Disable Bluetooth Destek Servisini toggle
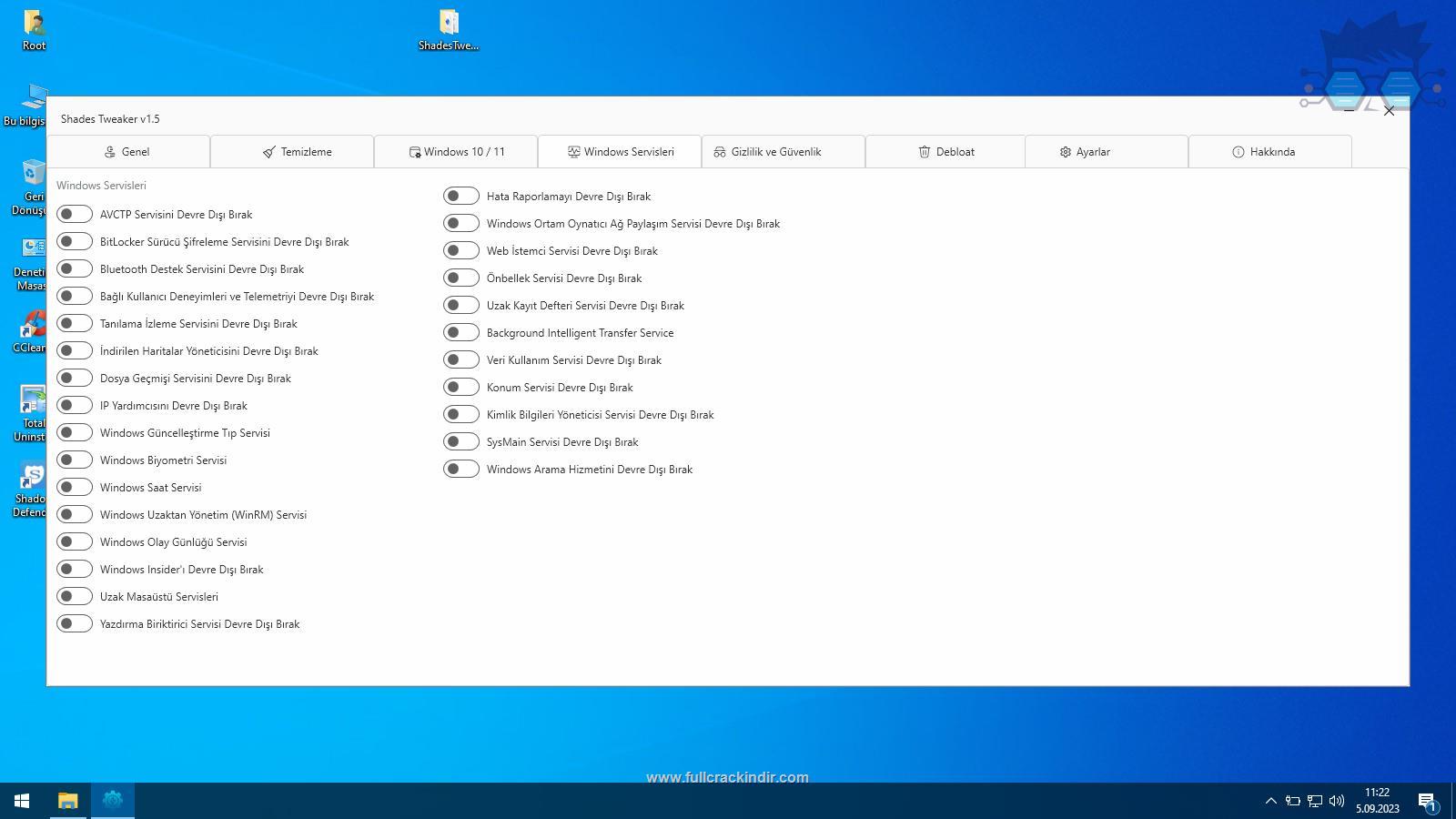The image size is (1456, 819). [x=75, y=268]
